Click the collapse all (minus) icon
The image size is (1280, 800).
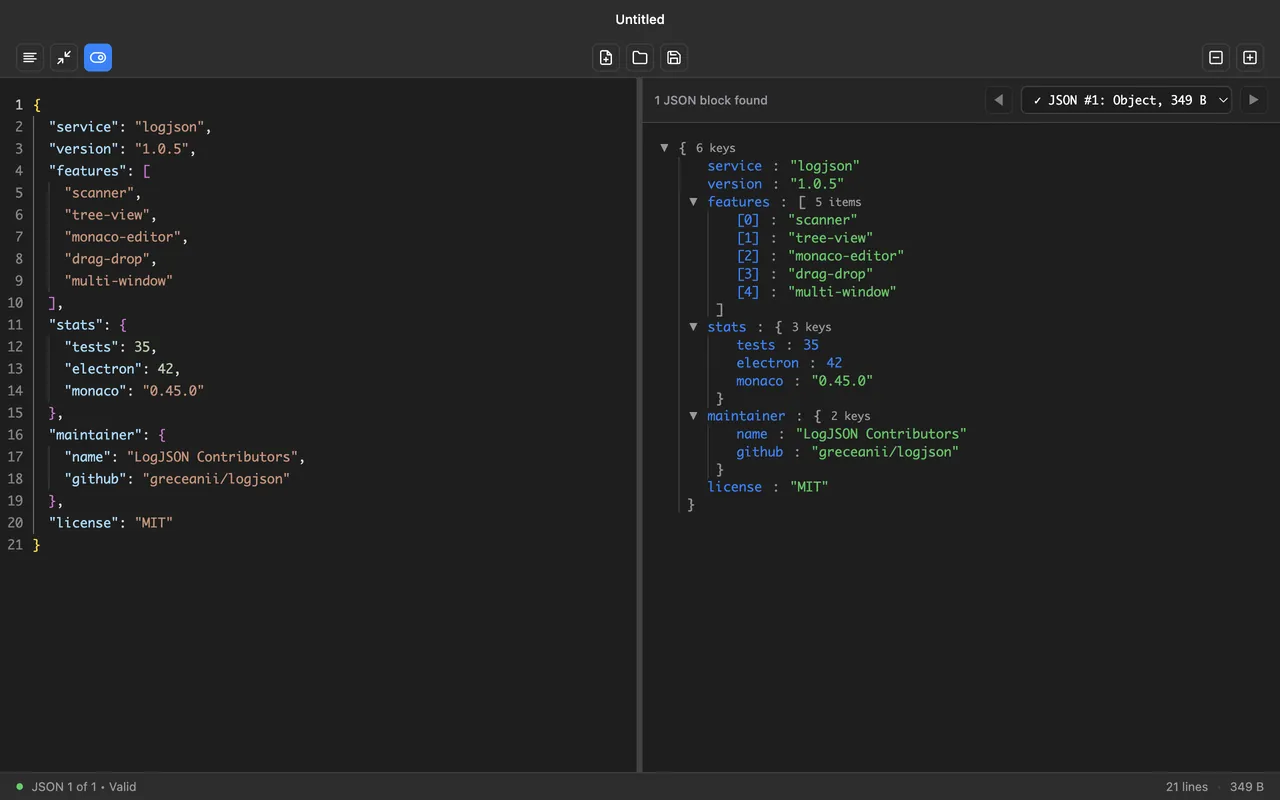point(1216,58)
